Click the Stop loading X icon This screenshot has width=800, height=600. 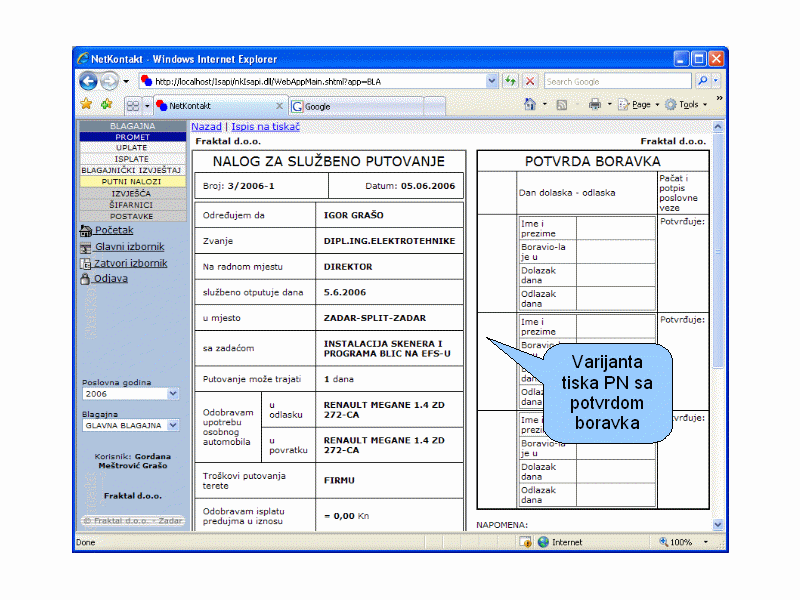(530, 81)
